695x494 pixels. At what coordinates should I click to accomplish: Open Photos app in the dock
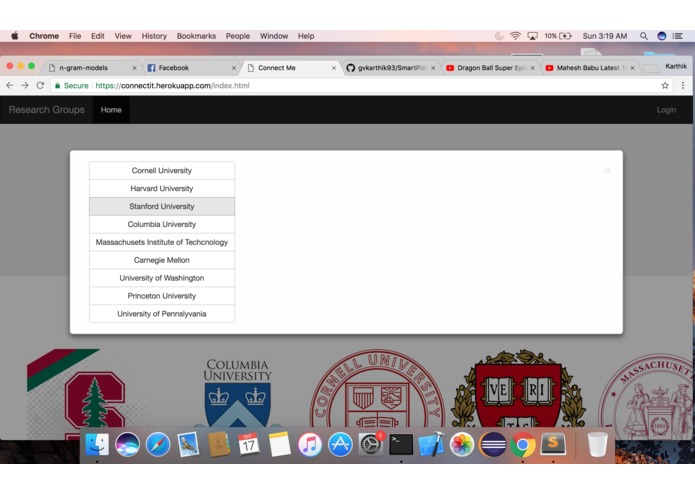click(462, 444)
